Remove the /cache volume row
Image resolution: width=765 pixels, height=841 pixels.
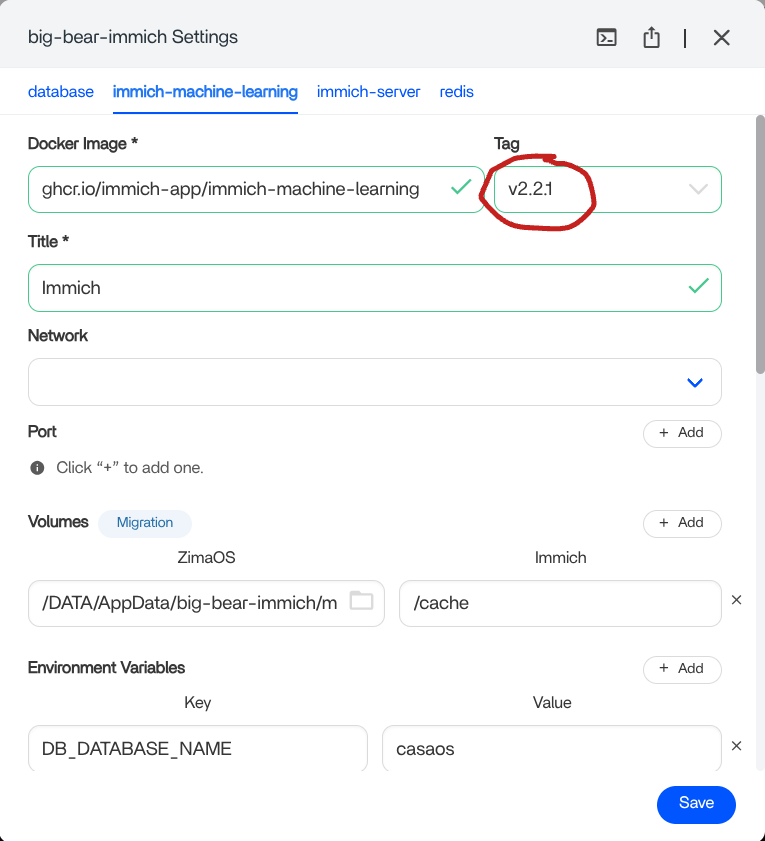[x=737, y=600]
